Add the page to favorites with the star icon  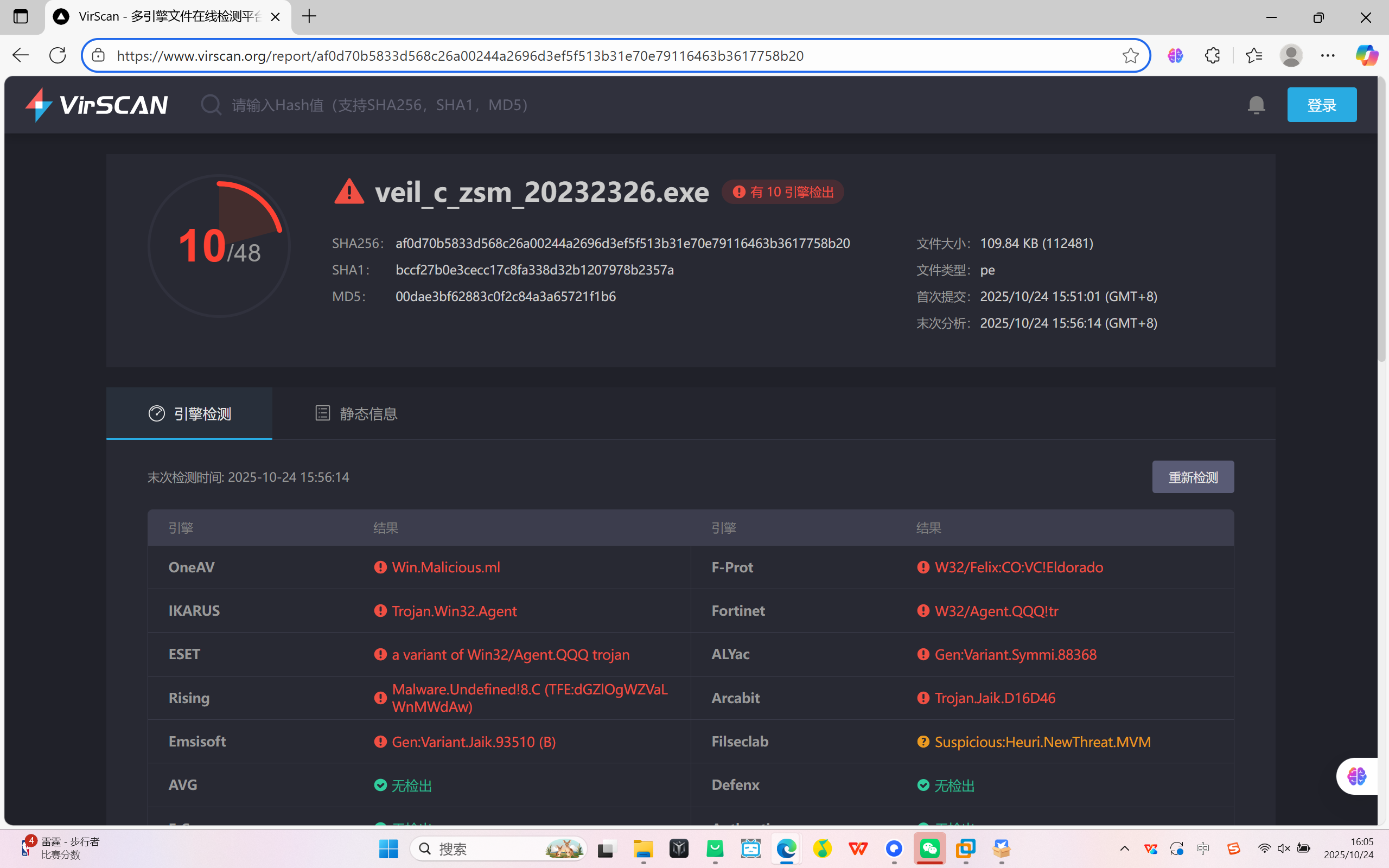pyautogui.click(x=1130, y=56)
